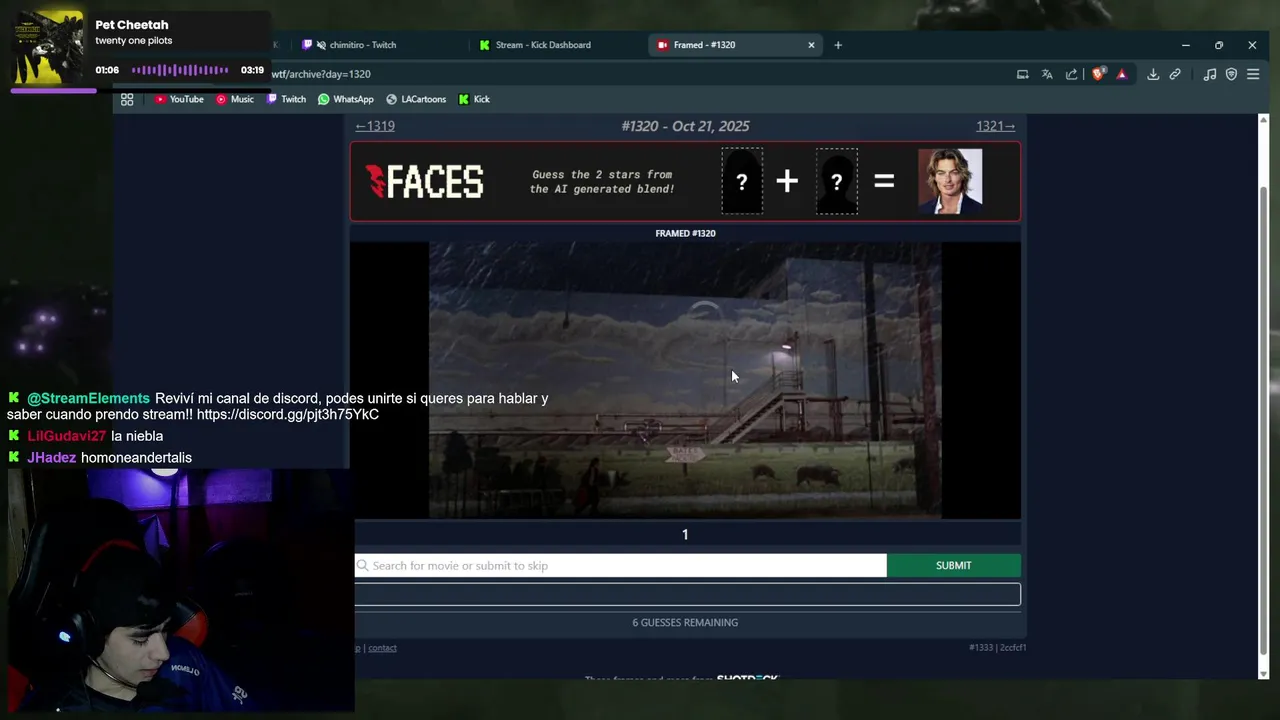1280x720 pixels.
Task: Click the search magnifier icon in movie field
Action: (x=363, y=566)
